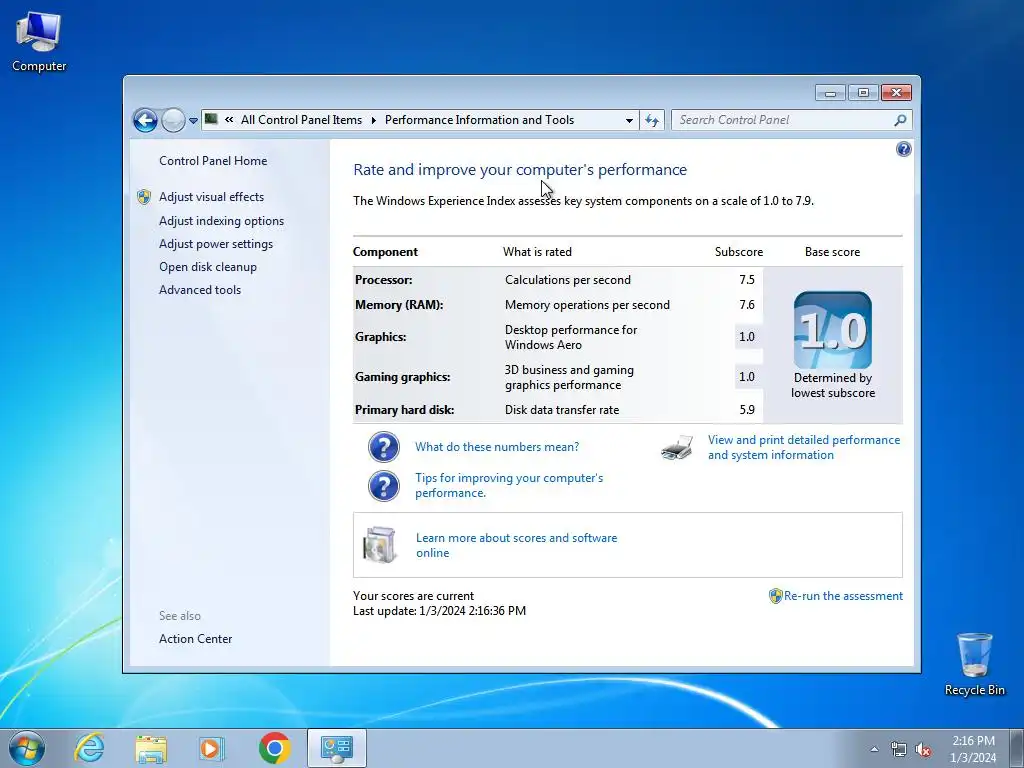1024x768 pixels.
Task: Click the Show desktop strip
Action: (x=1016, y=748)
